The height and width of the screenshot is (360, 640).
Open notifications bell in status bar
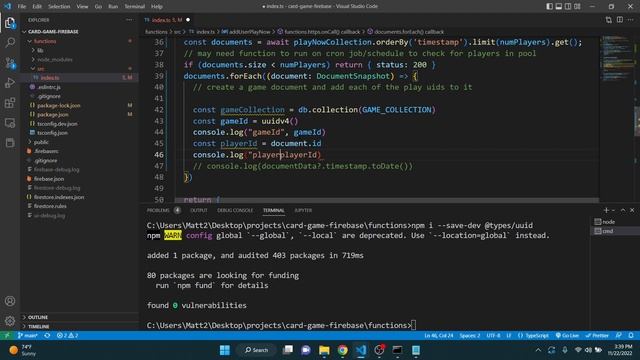[x=631, y=336]
